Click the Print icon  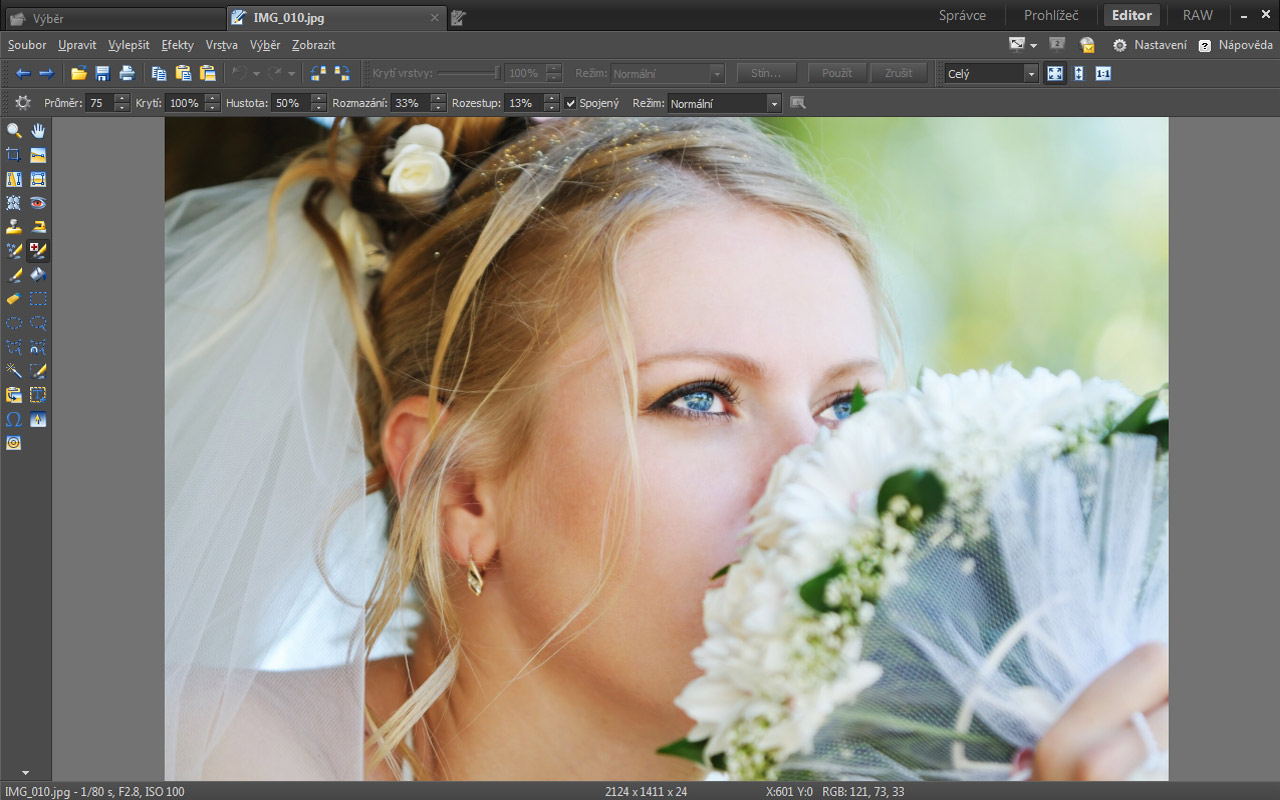[x=127, y=73]
